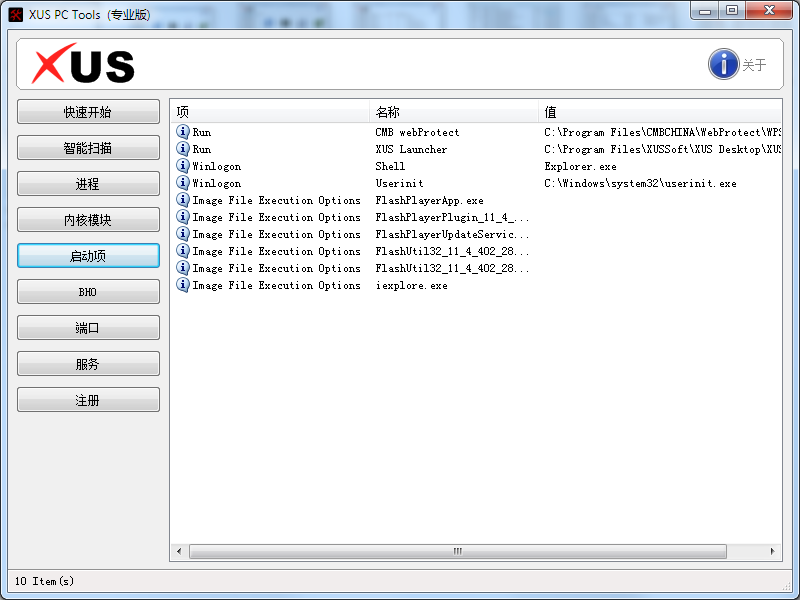Click the XUS logo in the header
Image resolution: width=800 pixels, height=600 pixels.
[x=83, y=64]
